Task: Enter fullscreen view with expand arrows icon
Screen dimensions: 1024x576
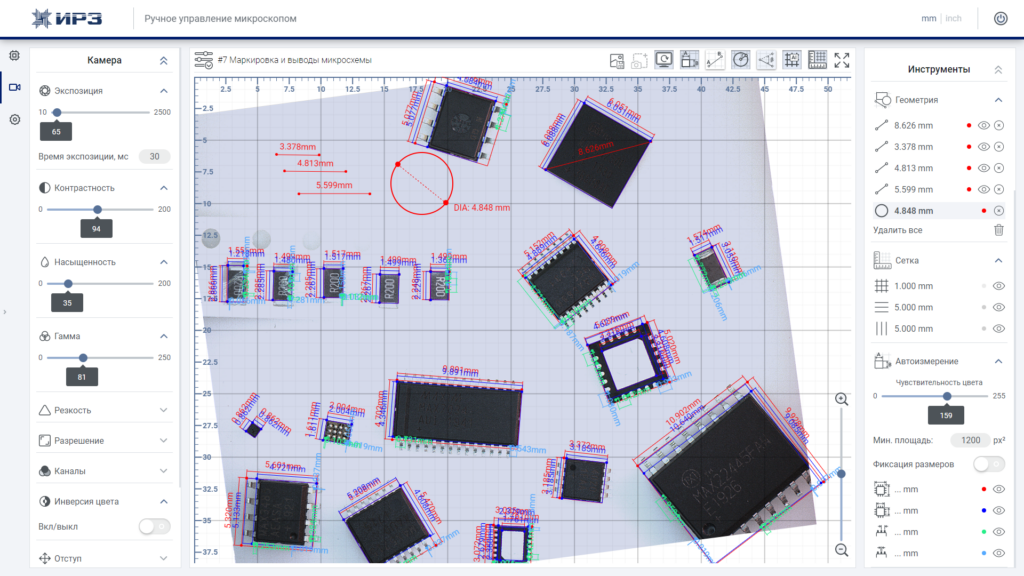Action: (x=842, y=60)
